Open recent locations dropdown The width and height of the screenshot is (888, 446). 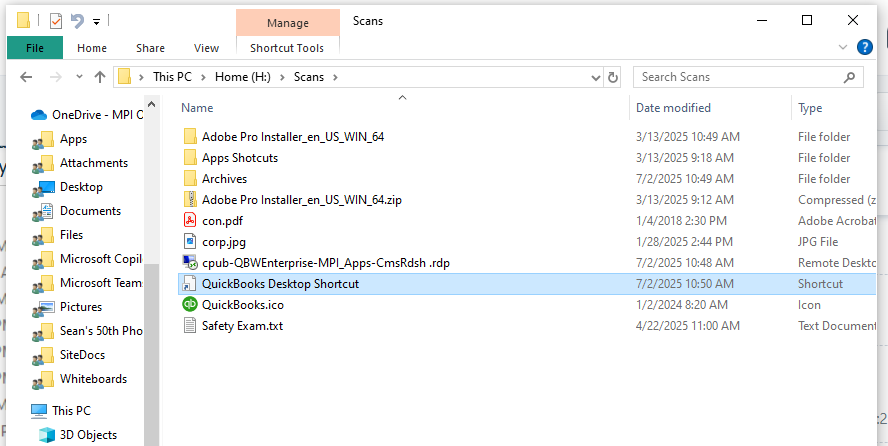[x=79, y=77]
